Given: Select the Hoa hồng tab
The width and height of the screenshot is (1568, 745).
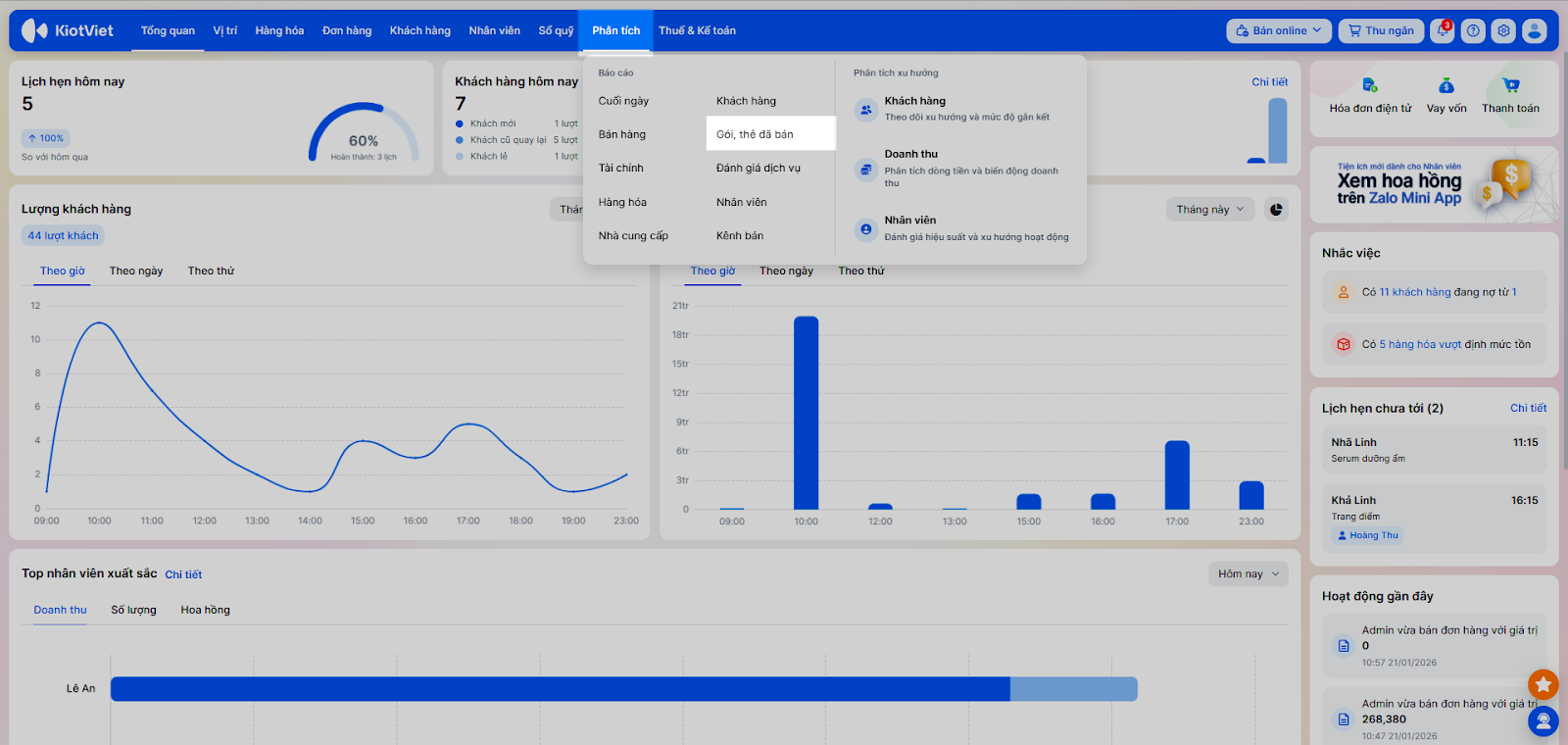Looking at the screenshot, I should 205,610.
